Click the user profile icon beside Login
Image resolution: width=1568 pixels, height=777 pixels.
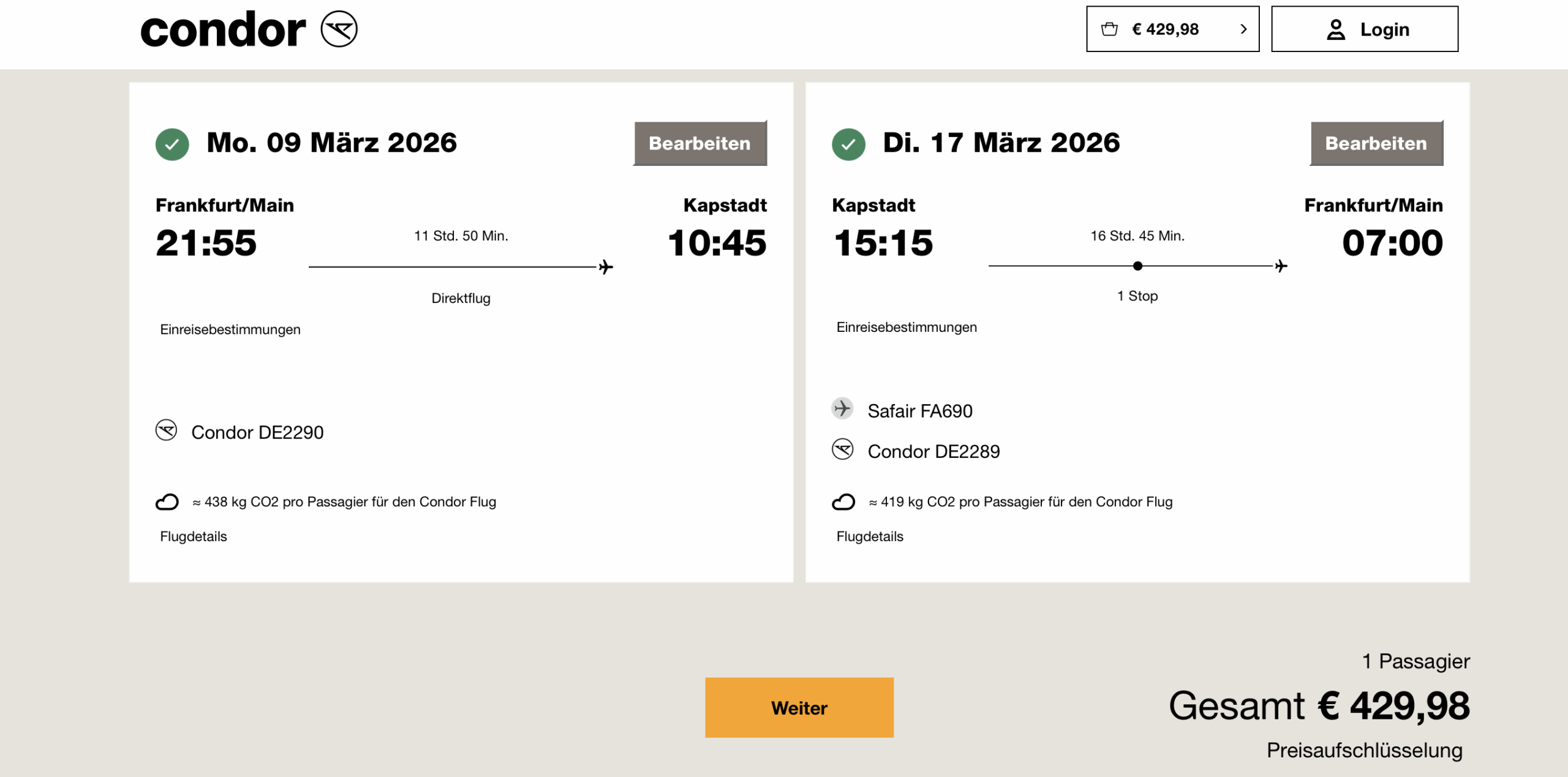point(1335,29)
